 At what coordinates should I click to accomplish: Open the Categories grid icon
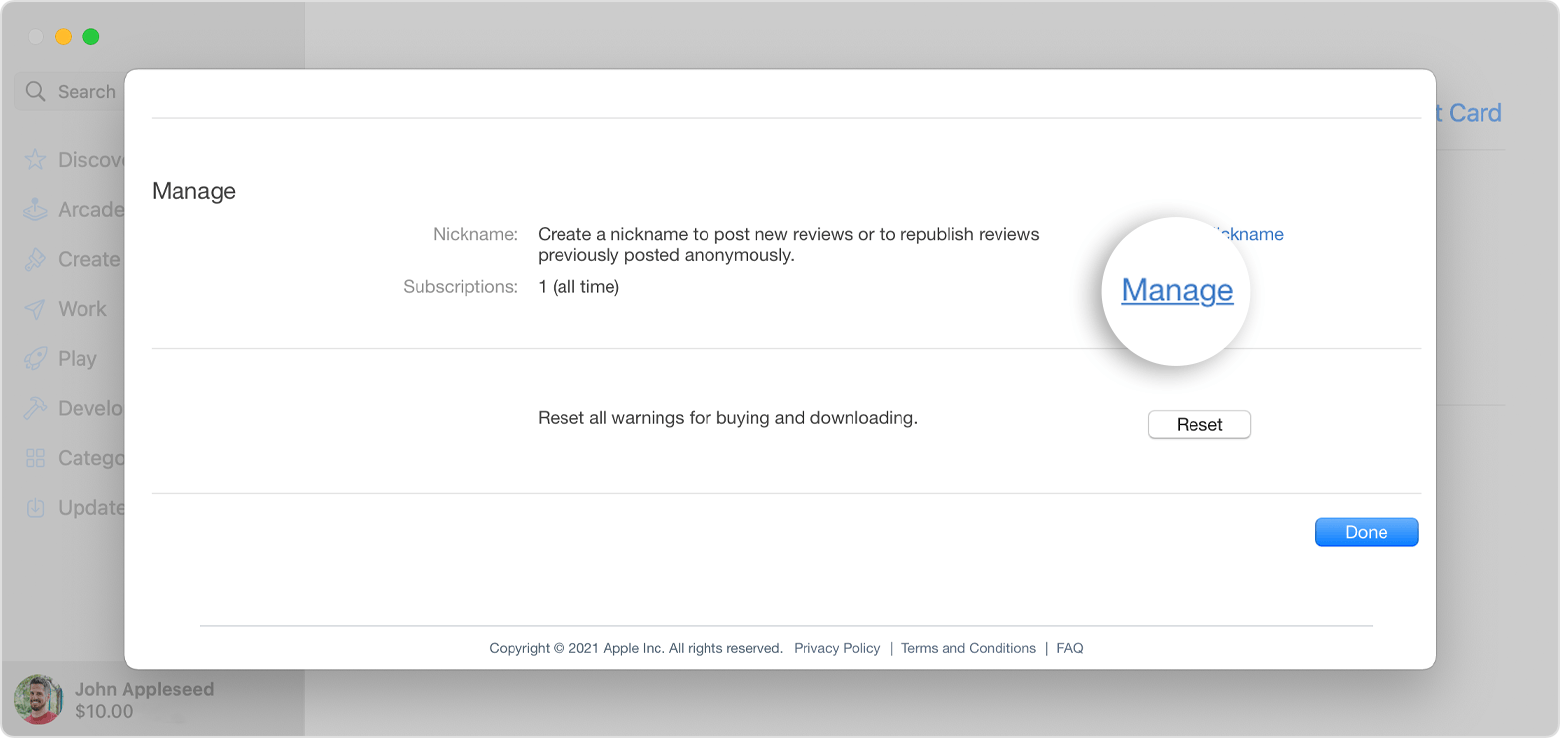[35, 458]
